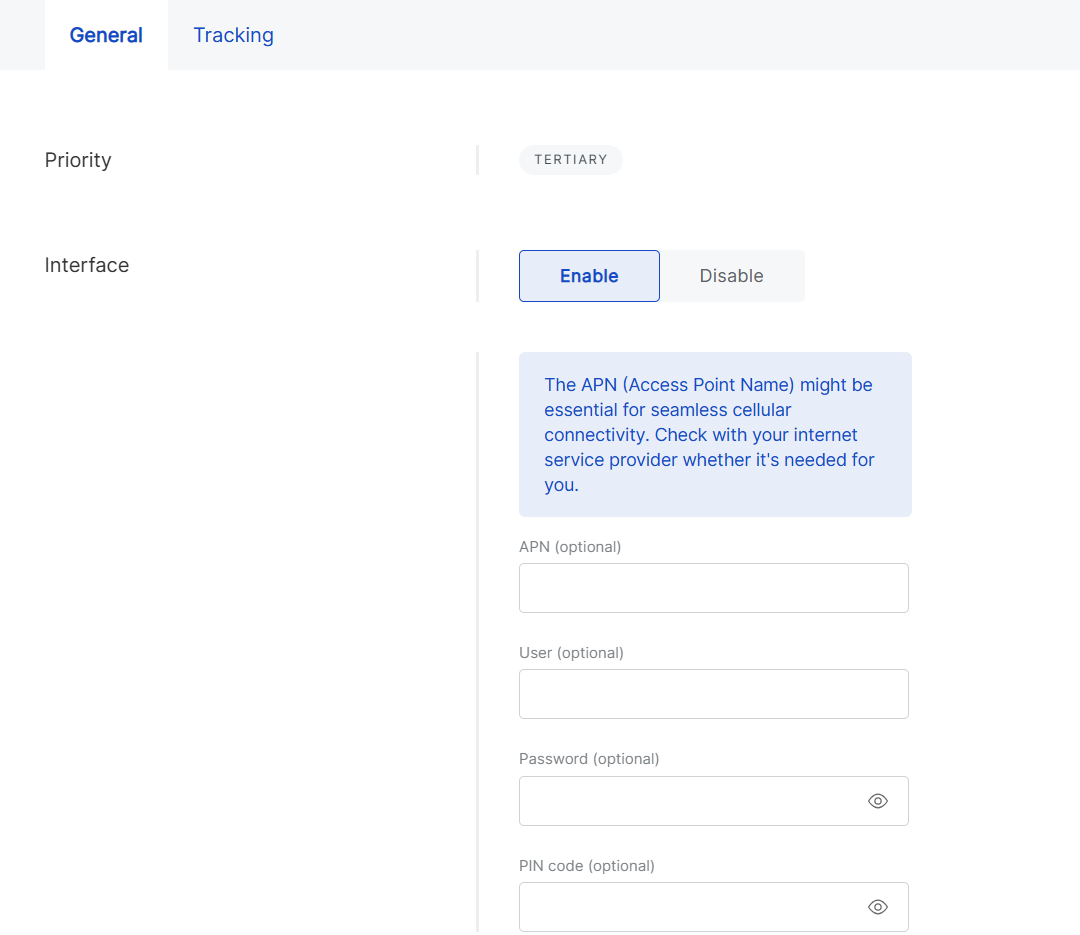Click the vertical separator beside the Enable button

478,276
